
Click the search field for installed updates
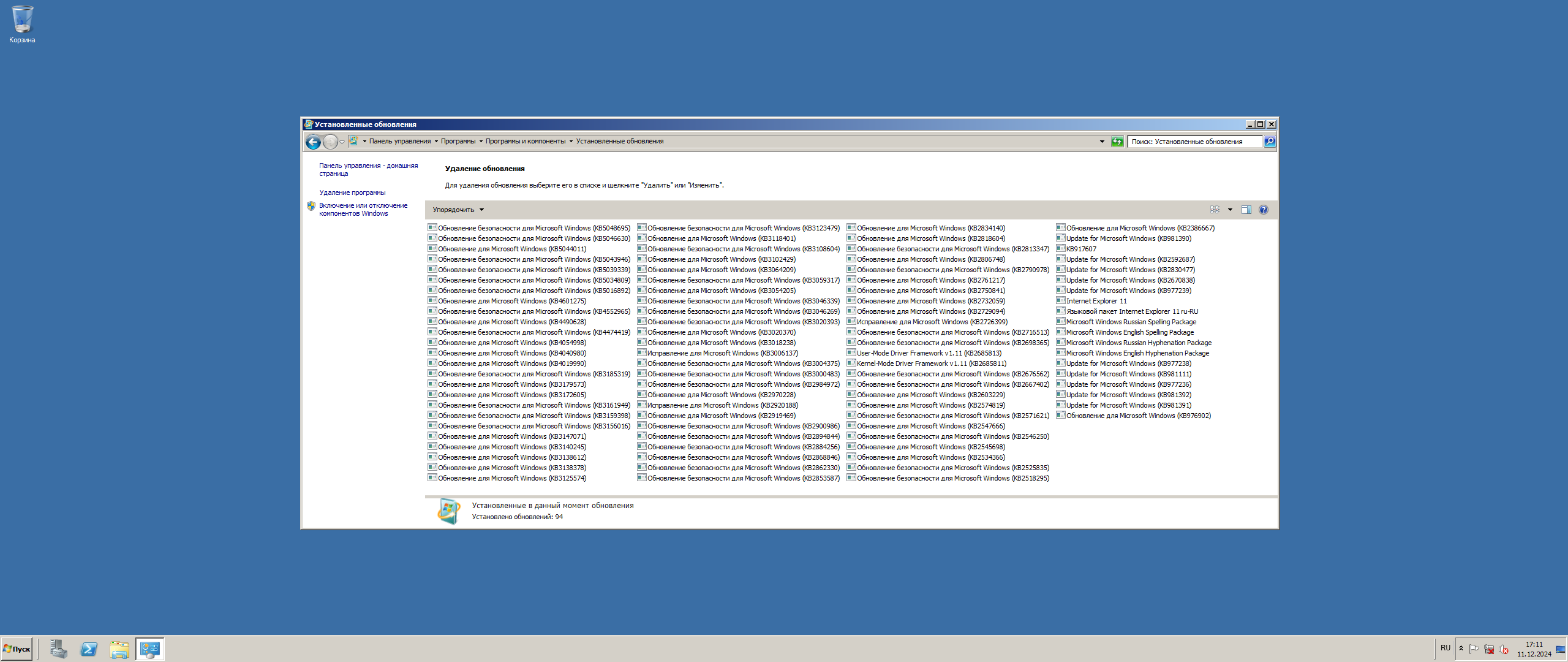pos(1195,142)
